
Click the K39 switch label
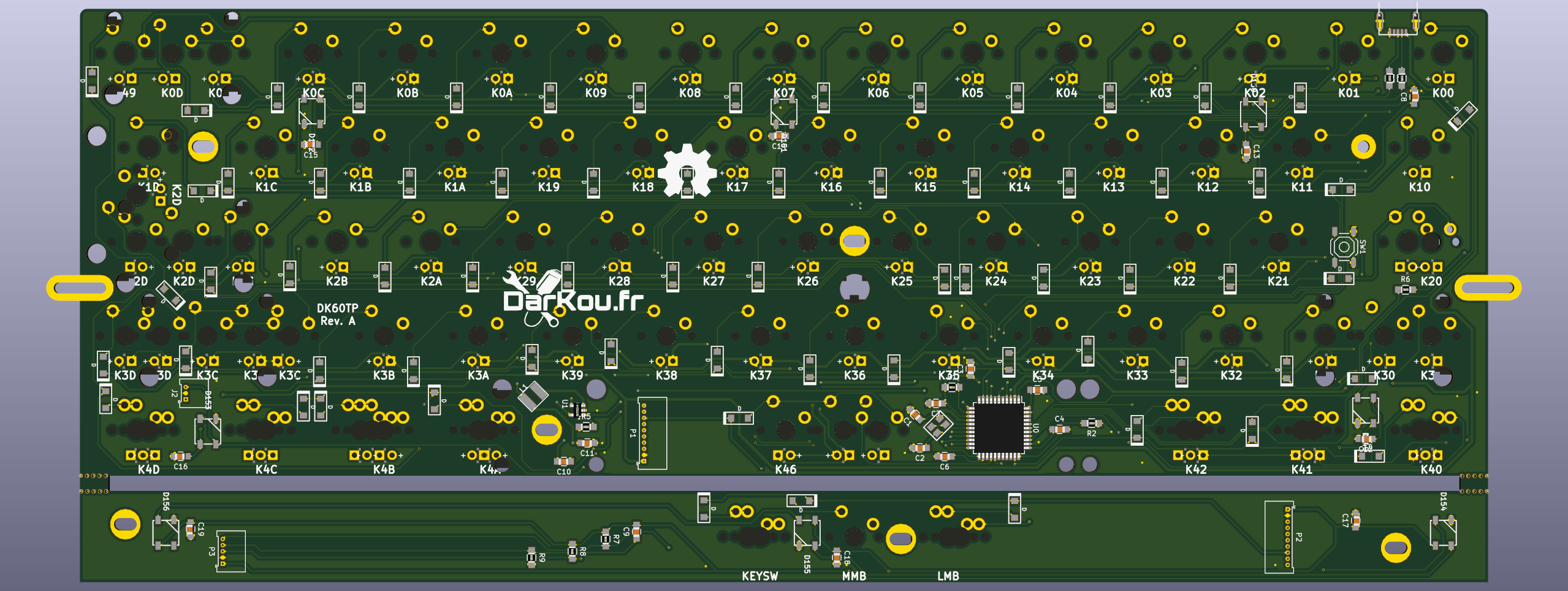coord(573,375)
